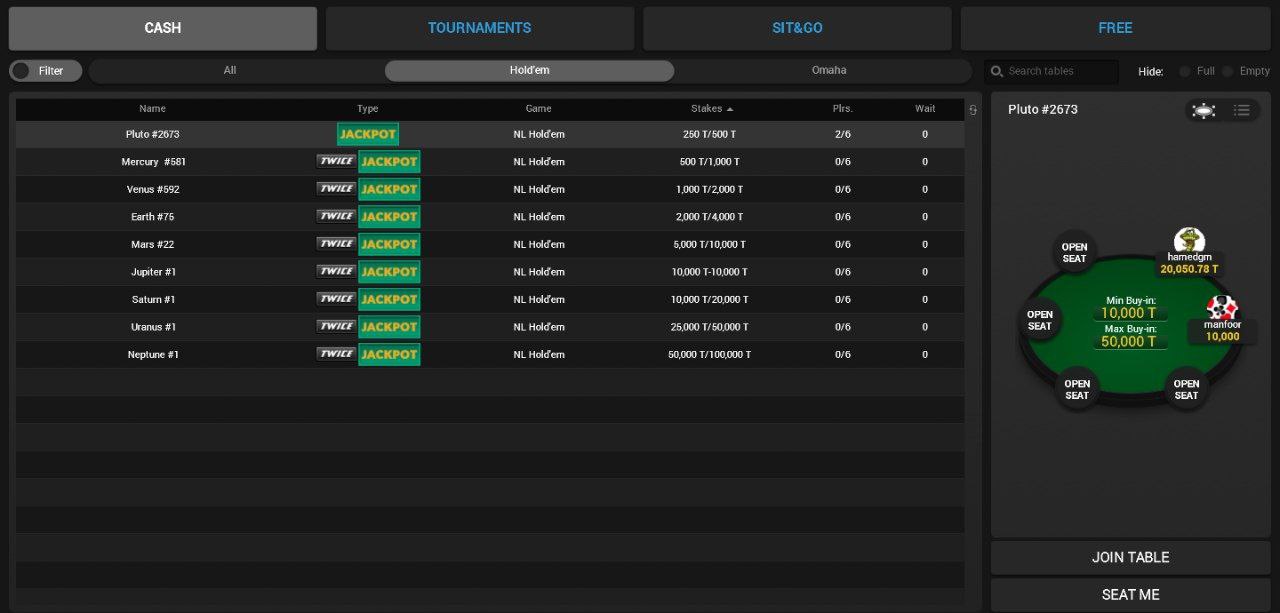
Task: Switch to player list view icon
Action: click(x=1241, y=110)
